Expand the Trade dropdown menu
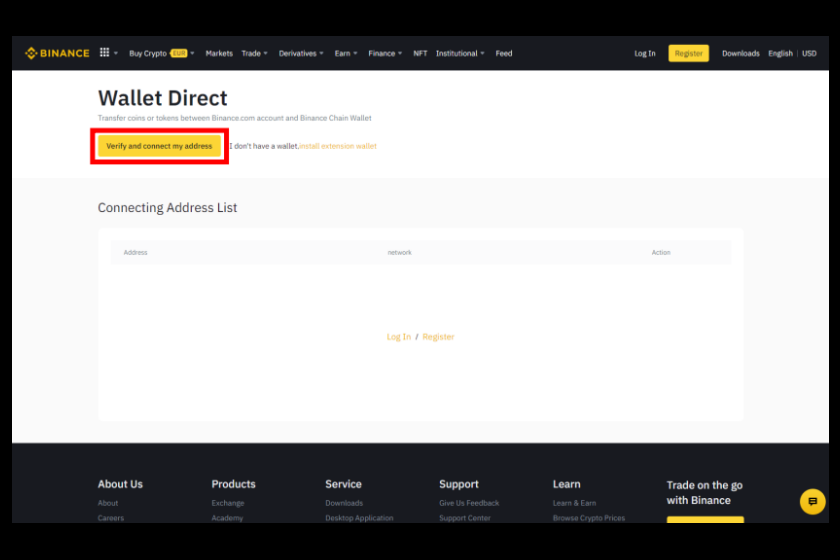This screenshot has height=560, width=840. click(x=254, y=53)
